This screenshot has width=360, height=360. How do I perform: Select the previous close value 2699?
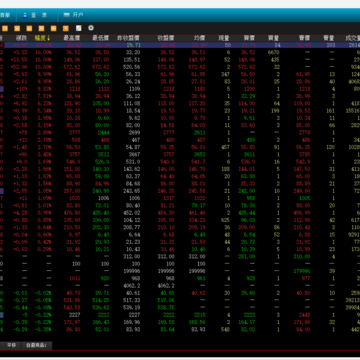pos(135,133)
